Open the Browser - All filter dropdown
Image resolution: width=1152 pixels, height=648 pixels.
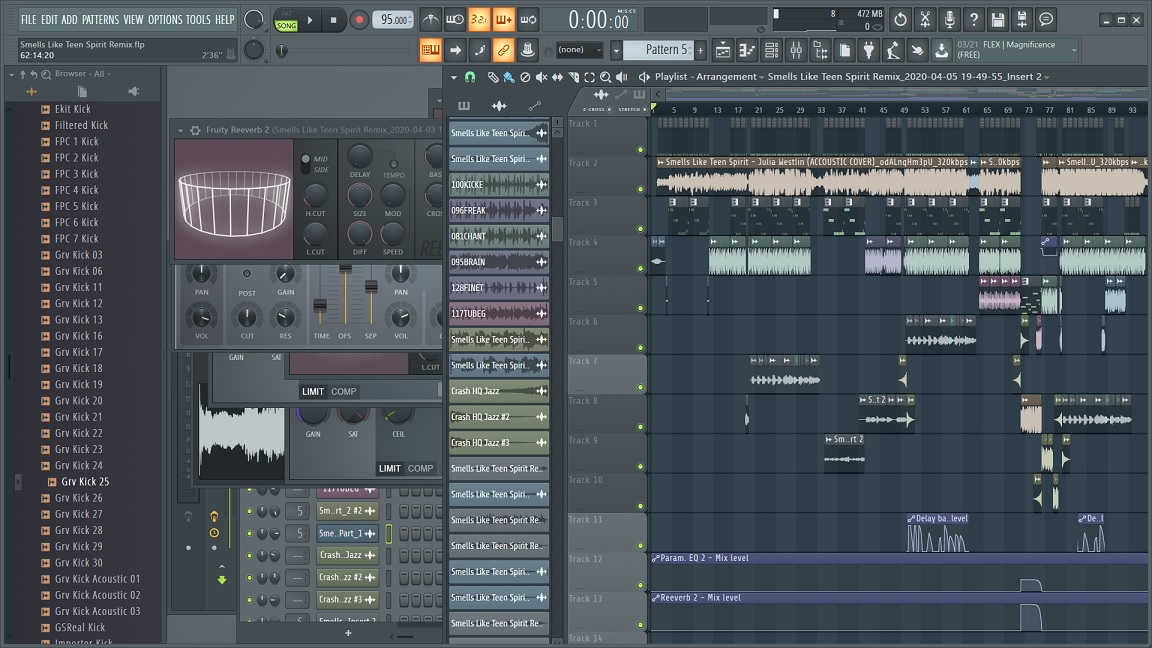(x=109, y=74)
